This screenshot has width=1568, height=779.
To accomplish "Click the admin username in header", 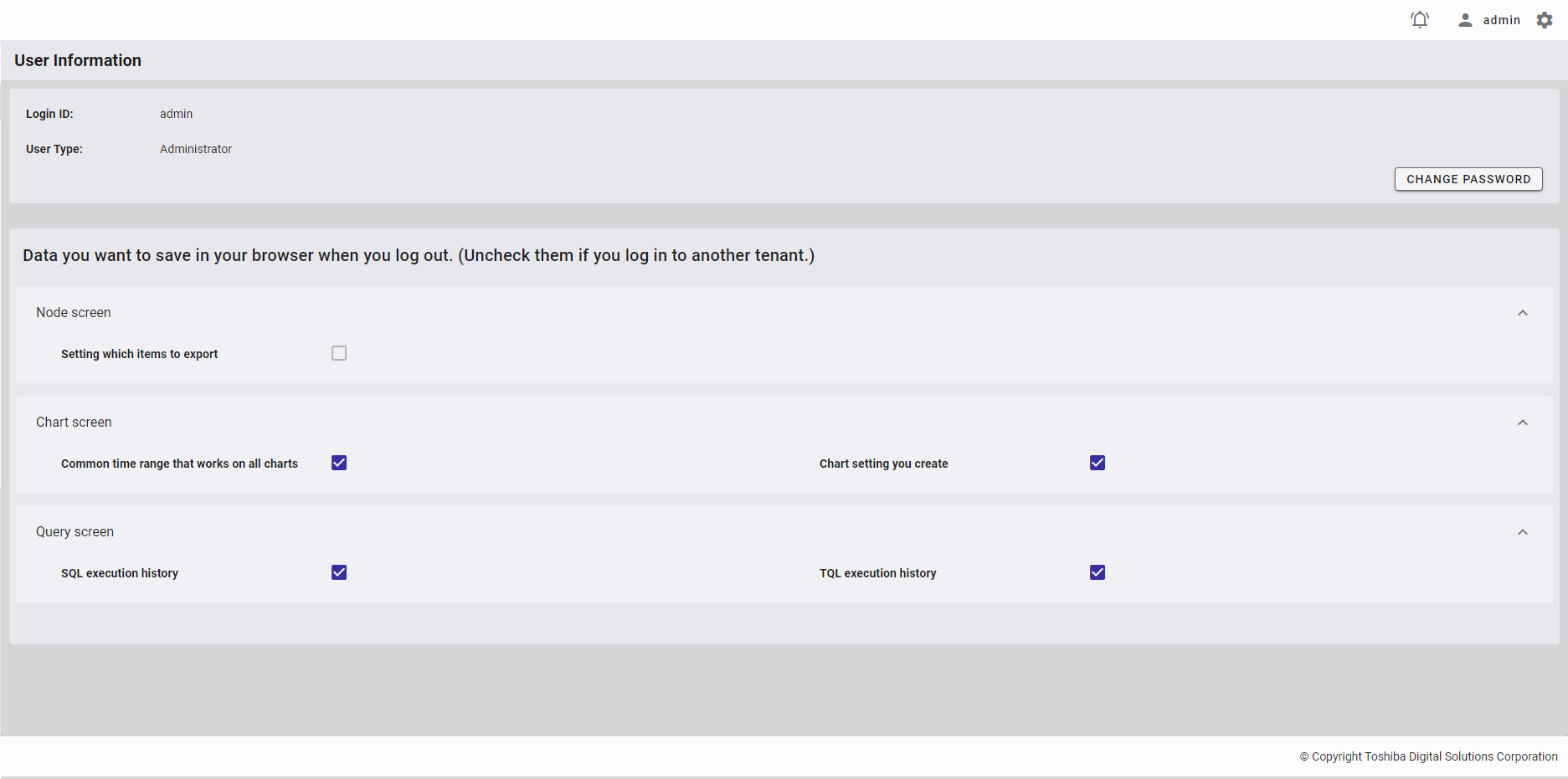I will point(1501,20).
